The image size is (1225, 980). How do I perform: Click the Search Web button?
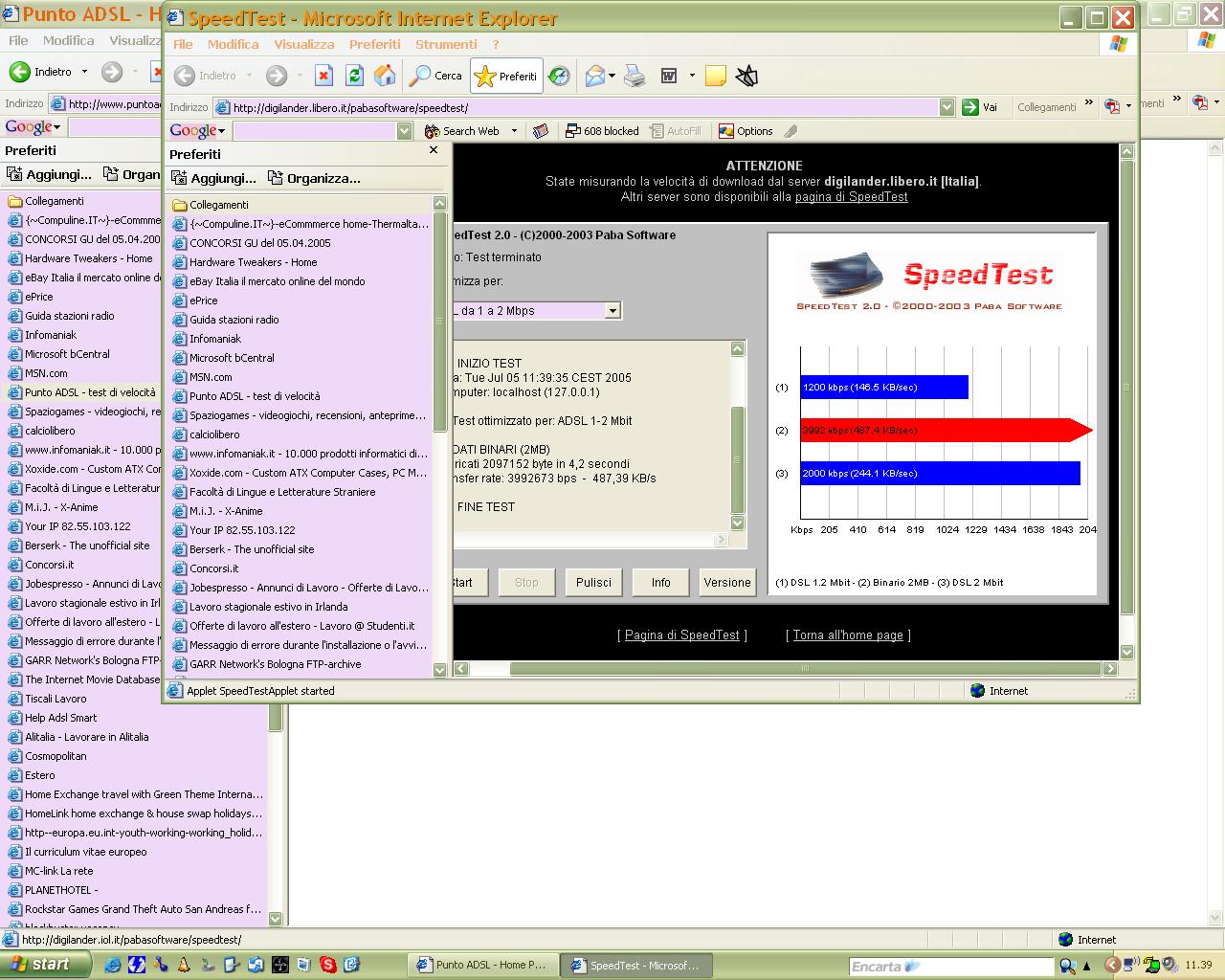coord(463,131)
